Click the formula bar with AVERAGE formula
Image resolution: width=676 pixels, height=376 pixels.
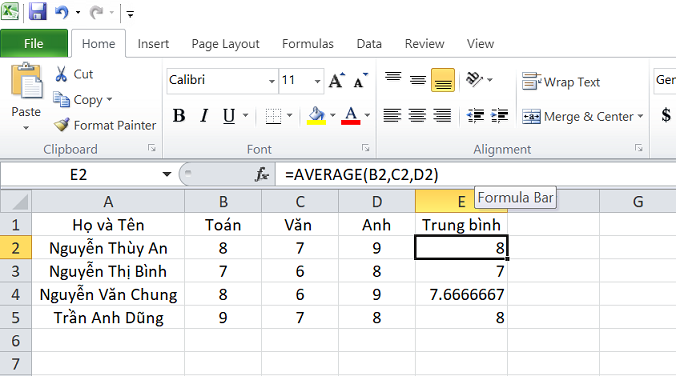[x=475, y=175]
